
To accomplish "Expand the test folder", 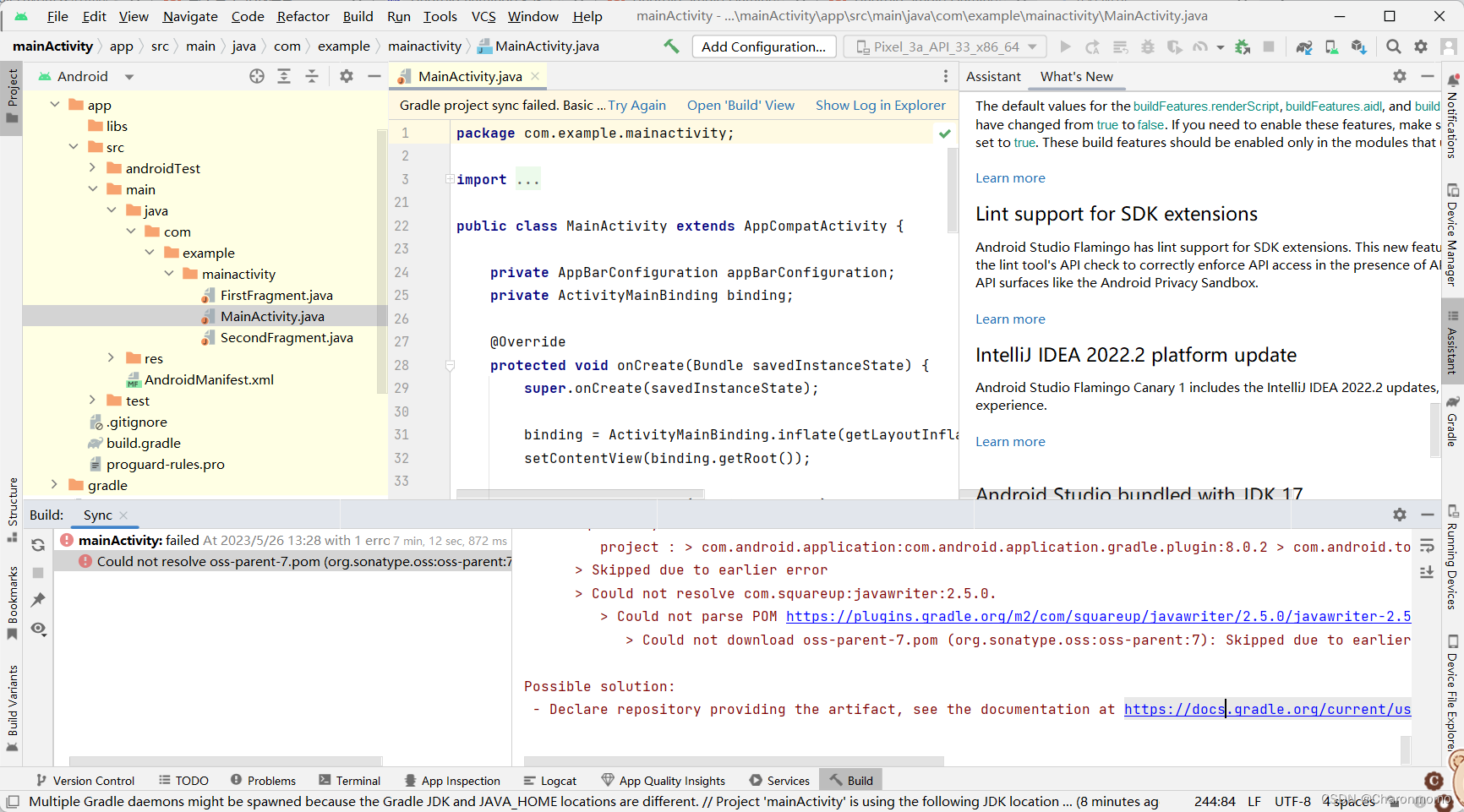I will (x=92, y=401).
